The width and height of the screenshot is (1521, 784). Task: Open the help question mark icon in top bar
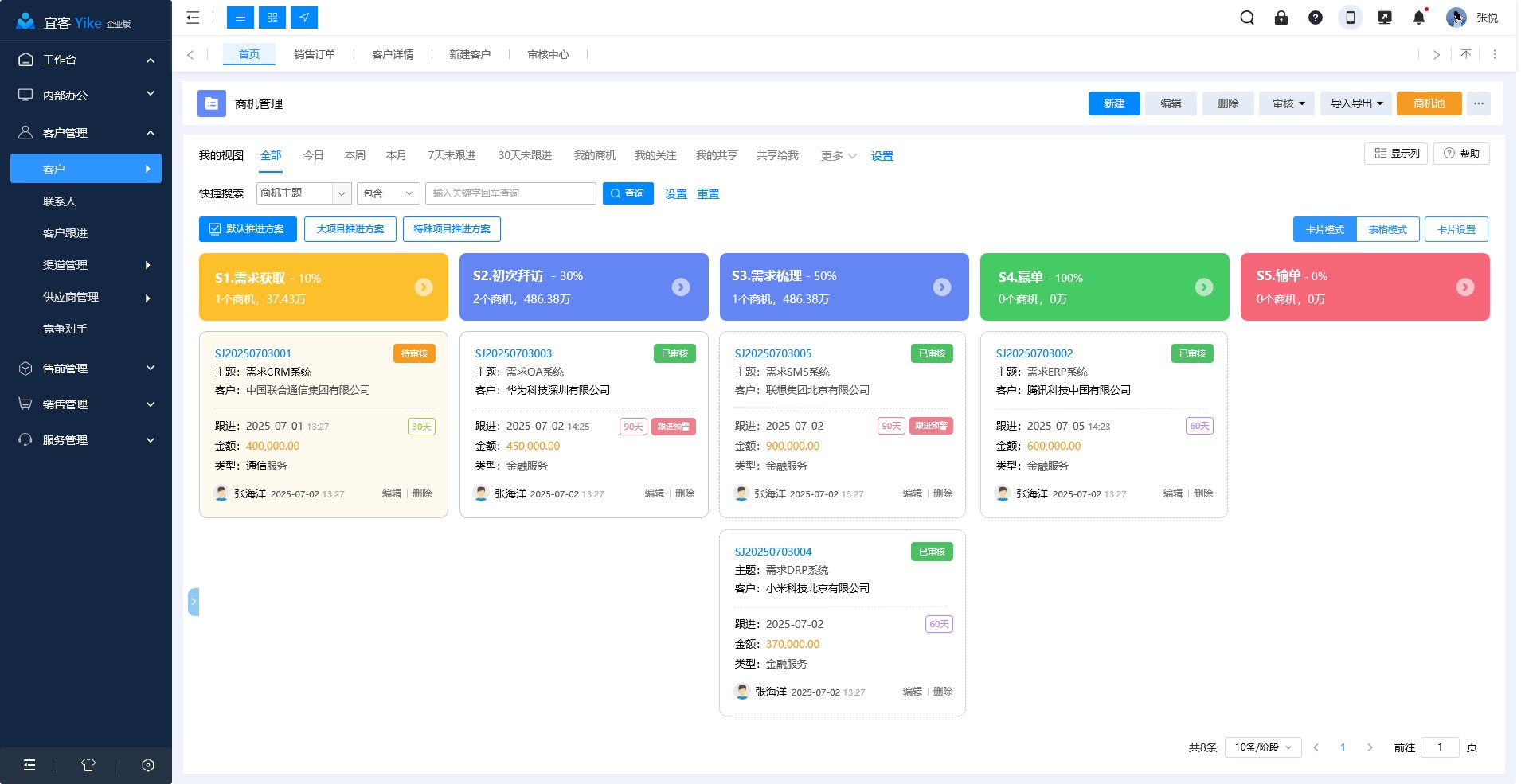[1316, 18]
